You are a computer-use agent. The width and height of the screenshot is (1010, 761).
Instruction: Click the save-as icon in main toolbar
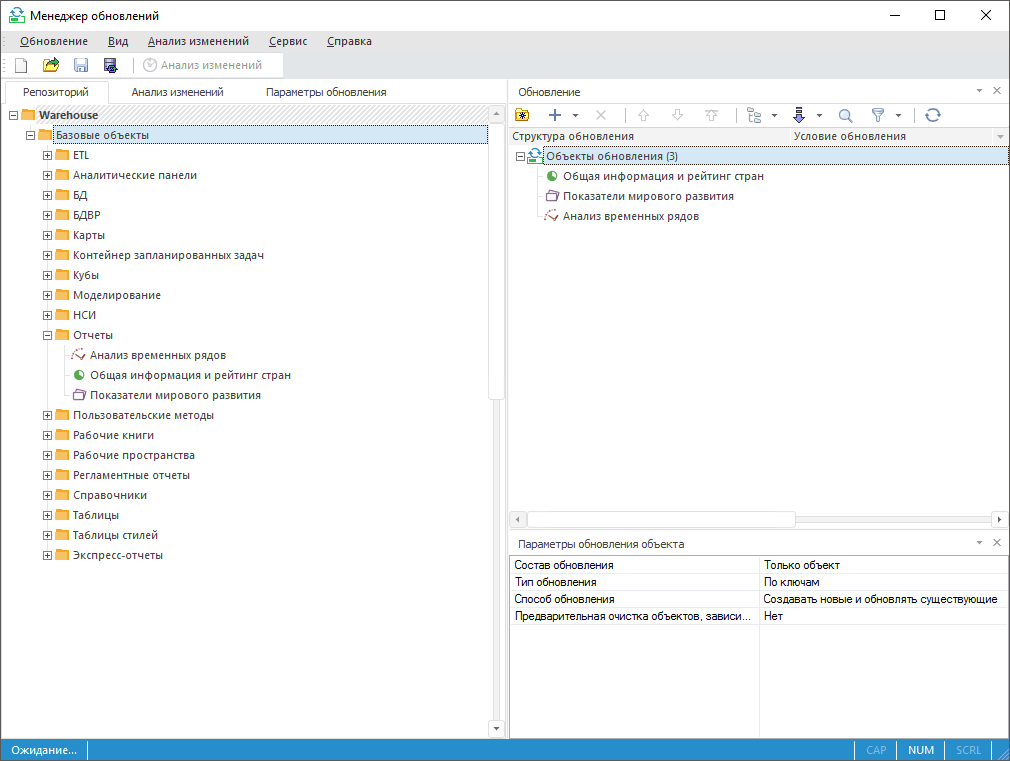coord(111,65)
